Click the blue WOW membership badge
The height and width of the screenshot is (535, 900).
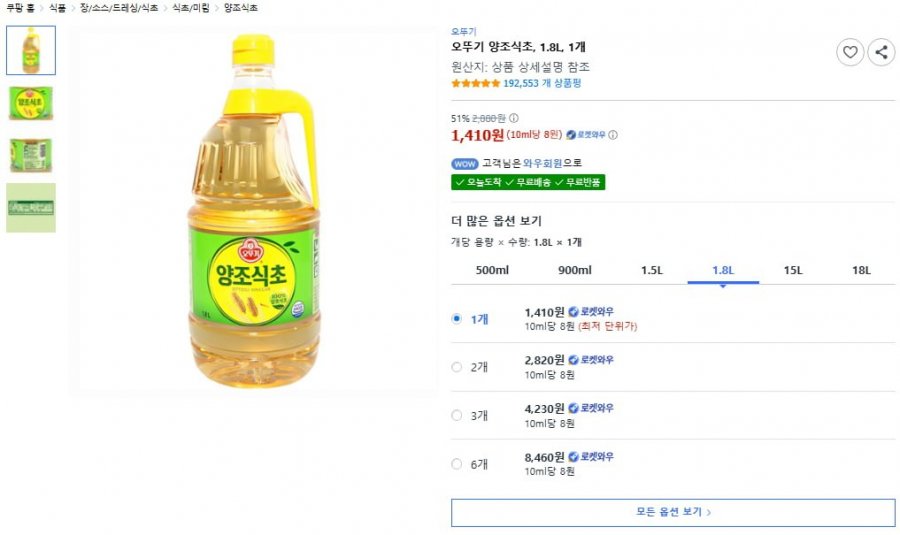point(464,164)
